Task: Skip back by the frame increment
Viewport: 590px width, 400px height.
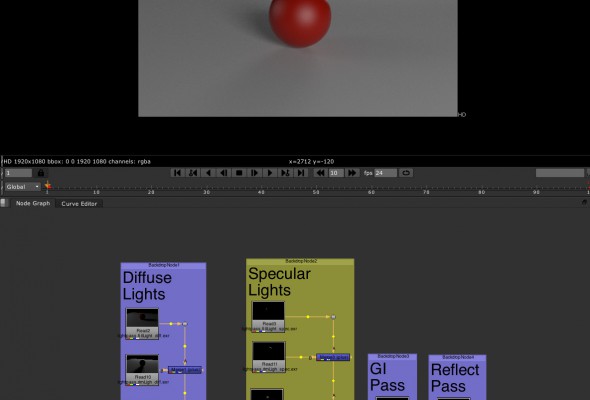Action: [x=320, y=173]
